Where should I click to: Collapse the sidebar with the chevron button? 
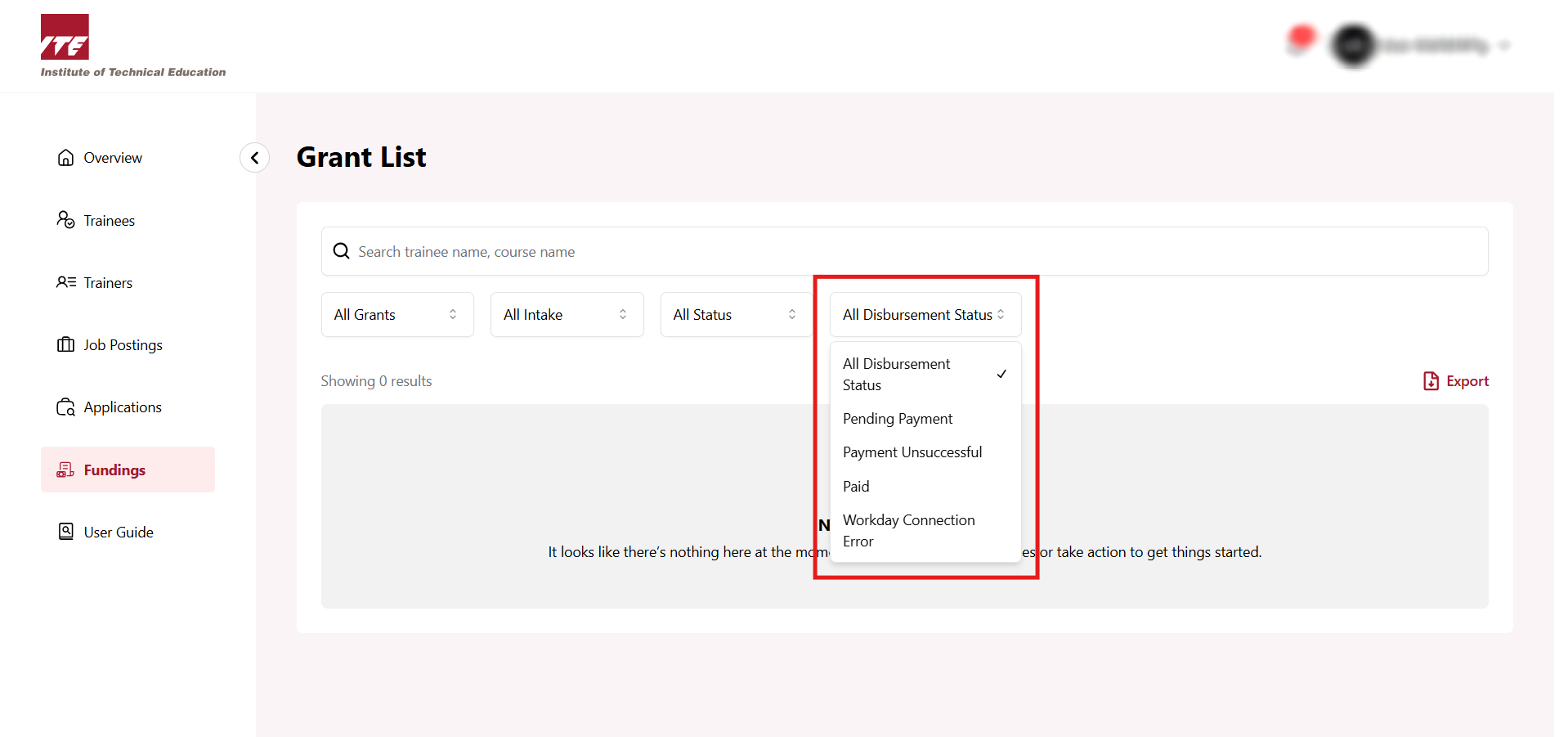(254, 158)
